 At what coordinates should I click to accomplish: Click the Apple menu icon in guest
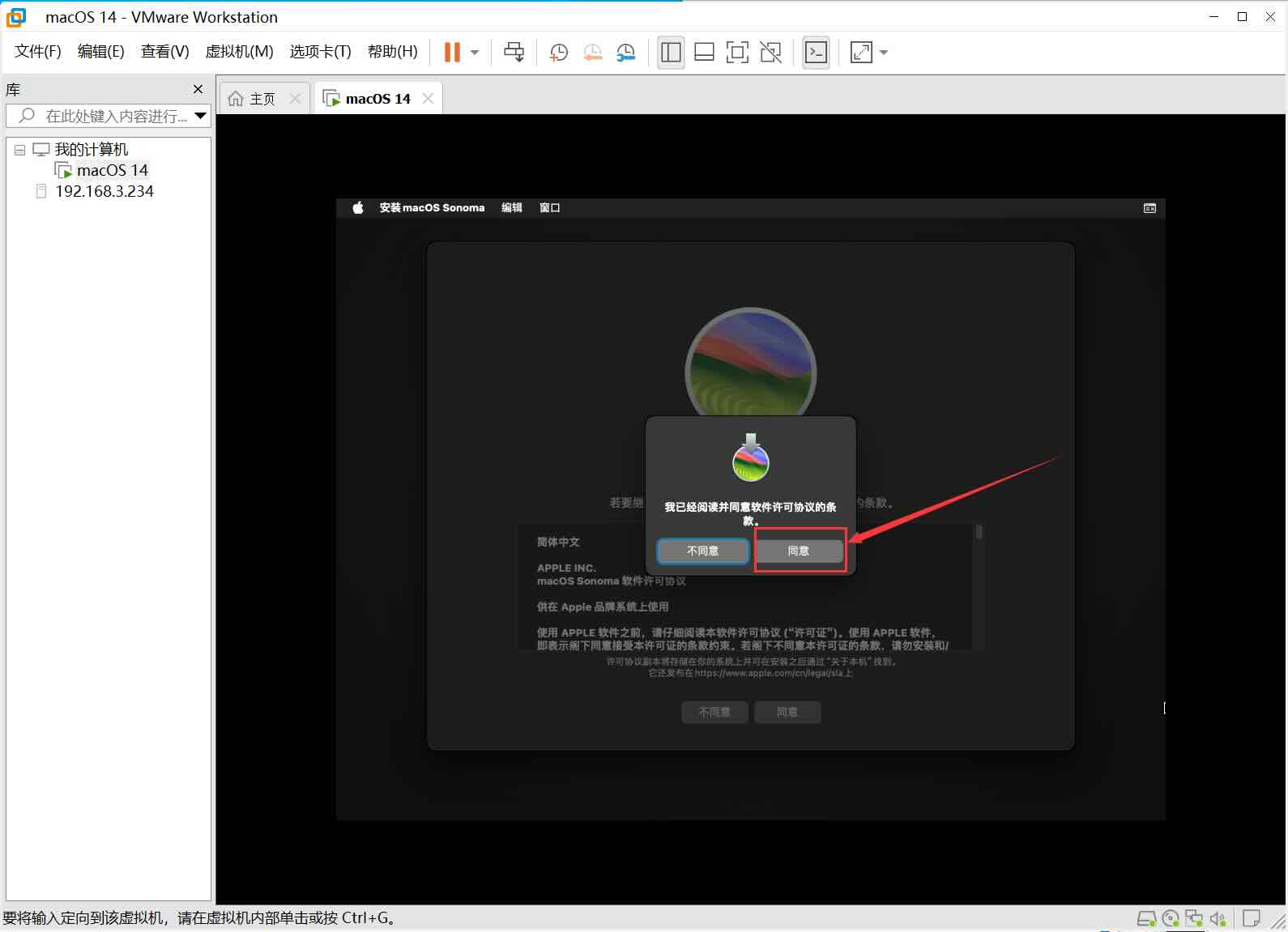click(x=358, y=208)
